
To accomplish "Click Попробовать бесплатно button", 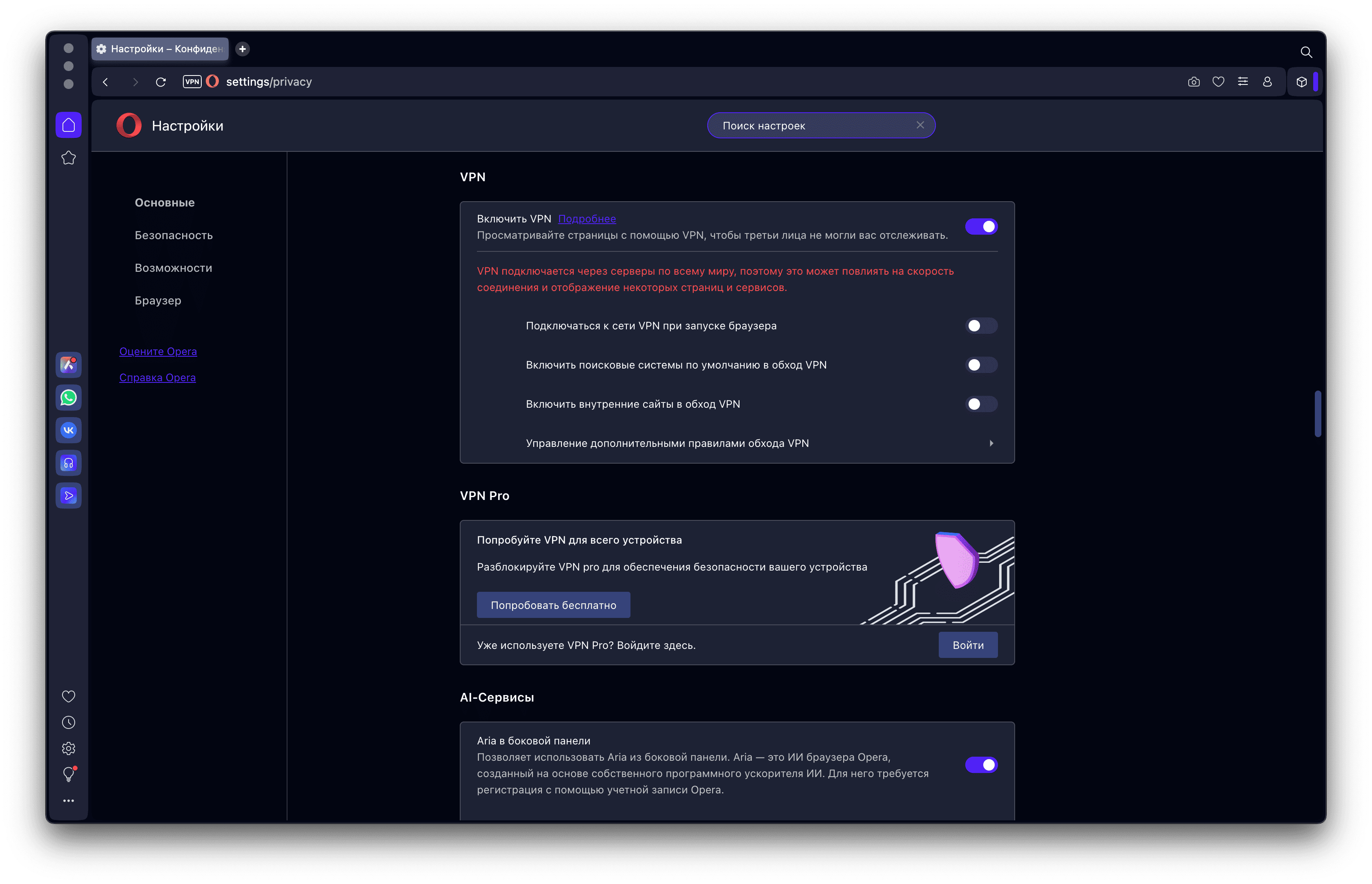I will coord(553,605).
